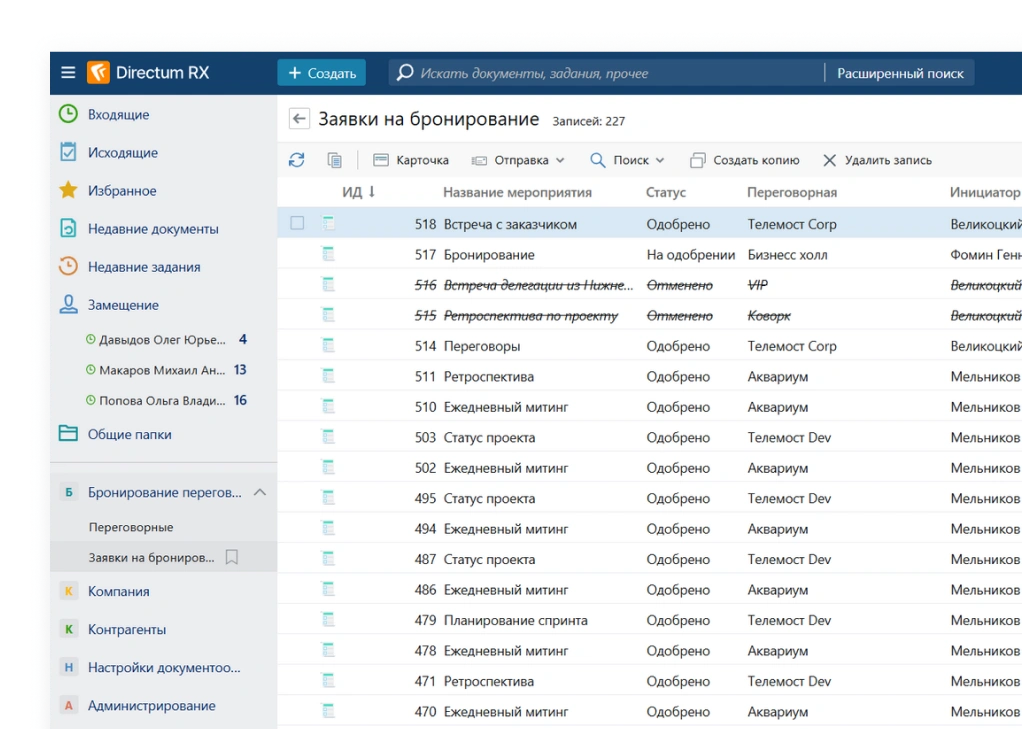The height and width of the screenshot is (729, 1022).
Task: Click the hamburger menu icon
Action: click(x=68, y=73)
